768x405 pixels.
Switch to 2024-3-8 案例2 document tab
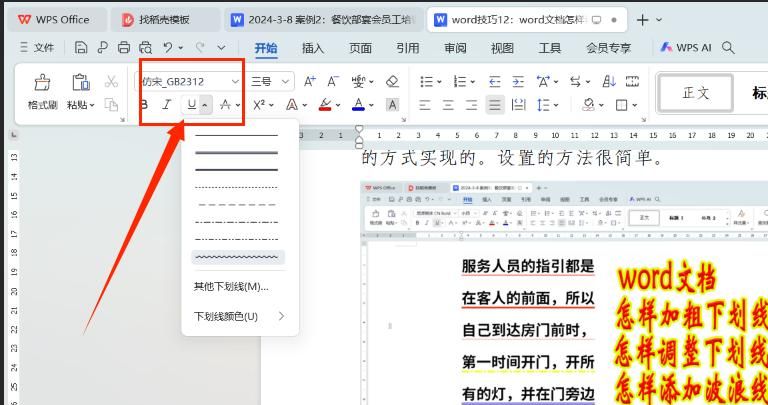click(325, 20)
